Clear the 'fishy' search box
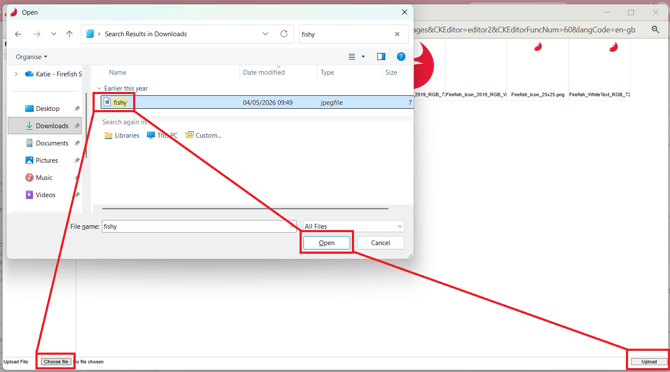 click(397, 34)
